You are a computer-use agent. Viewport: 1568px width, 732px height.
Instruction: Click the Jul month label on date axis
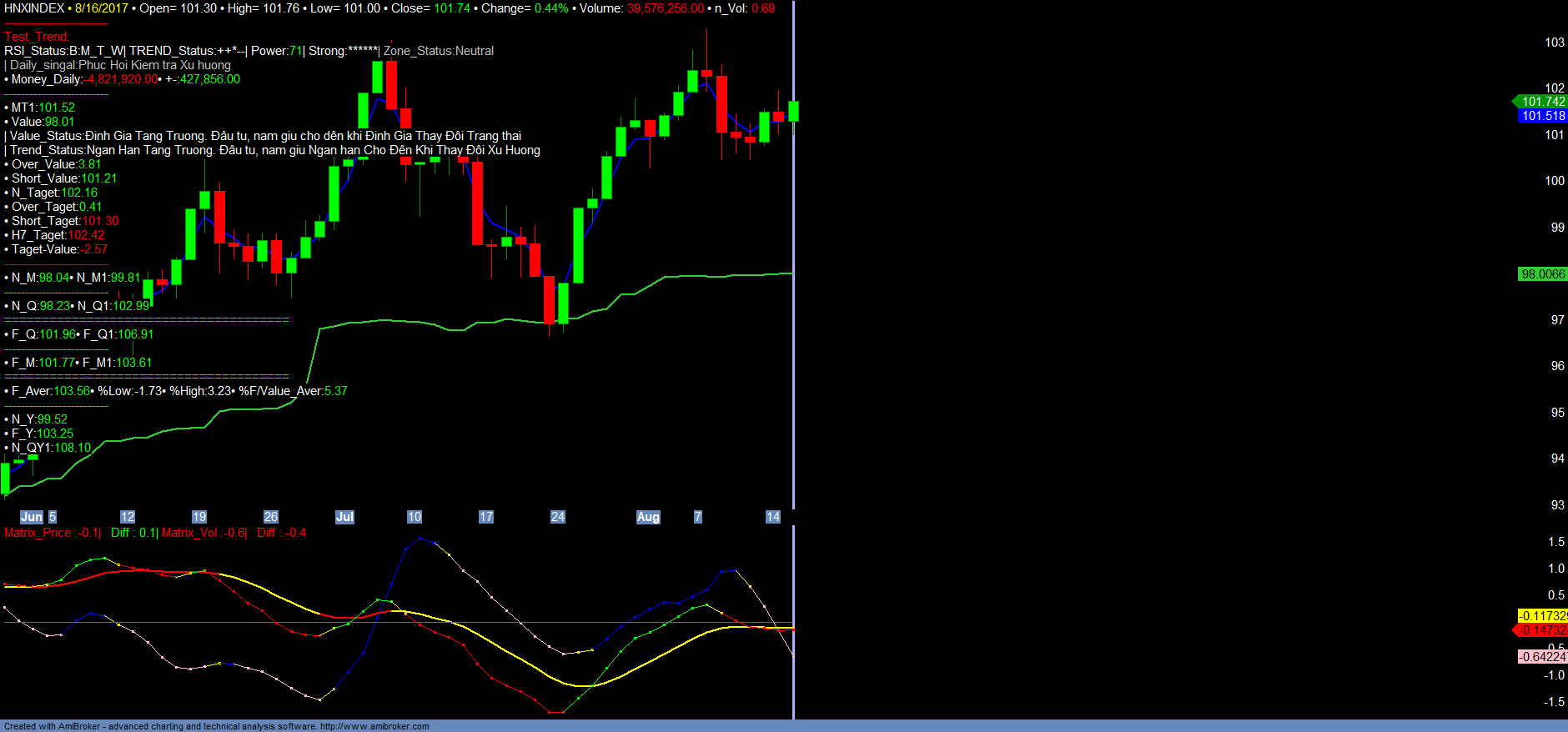tap(344, 517)
